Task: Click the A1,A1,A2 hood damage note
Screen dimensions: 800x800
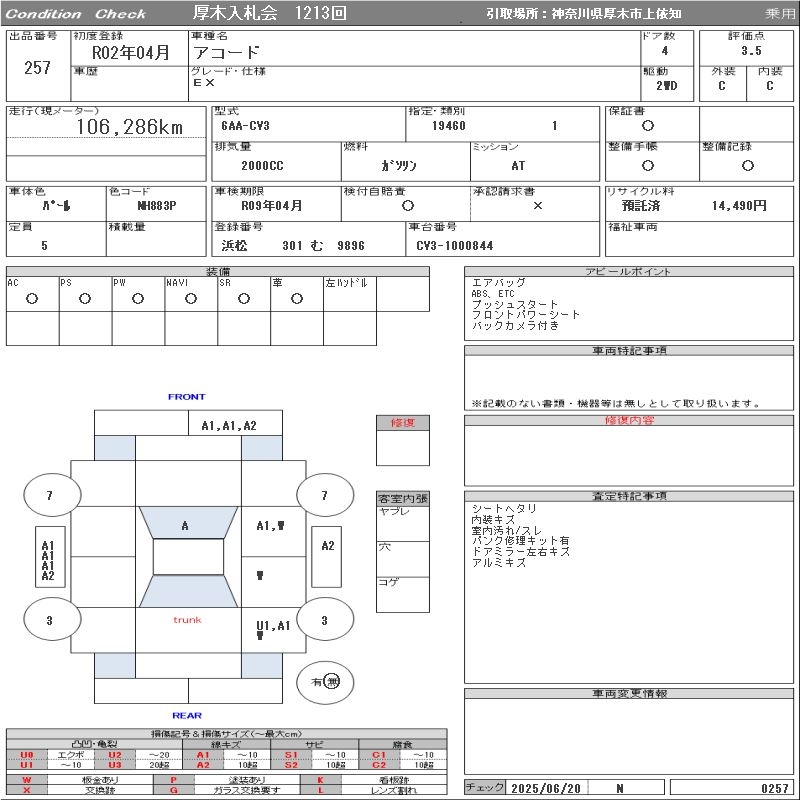Action: (229, 426)
